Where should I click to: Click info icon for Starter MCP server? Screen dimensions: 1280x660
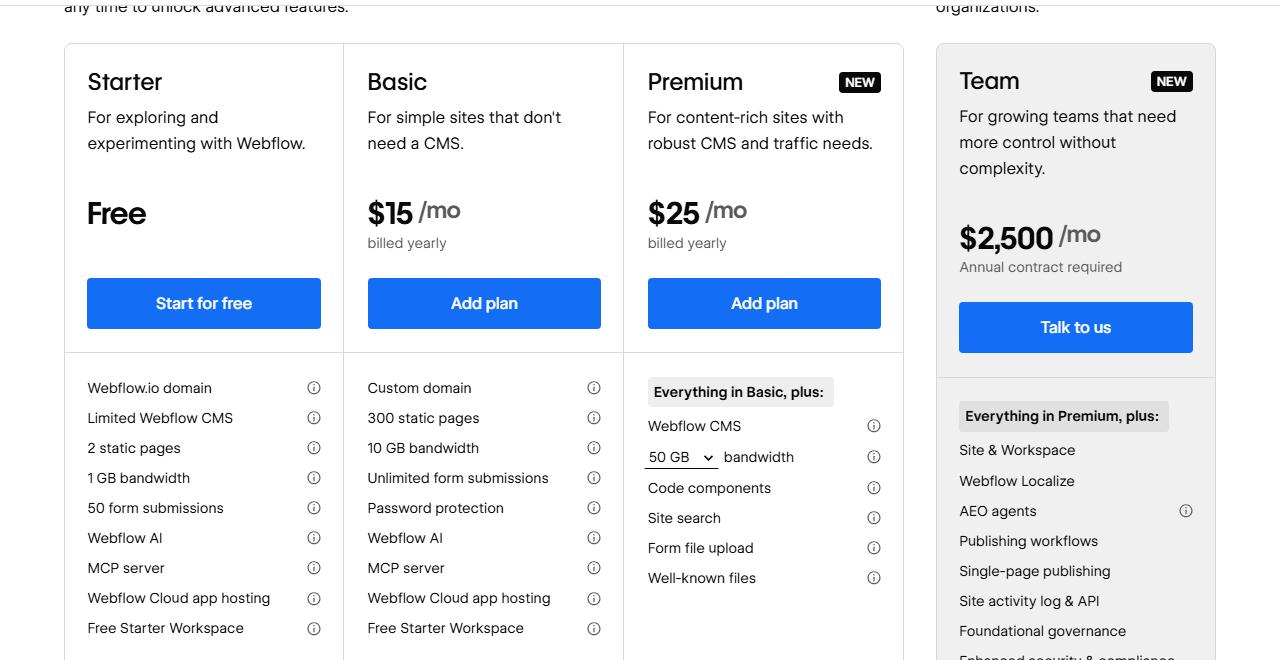point(314,568)
